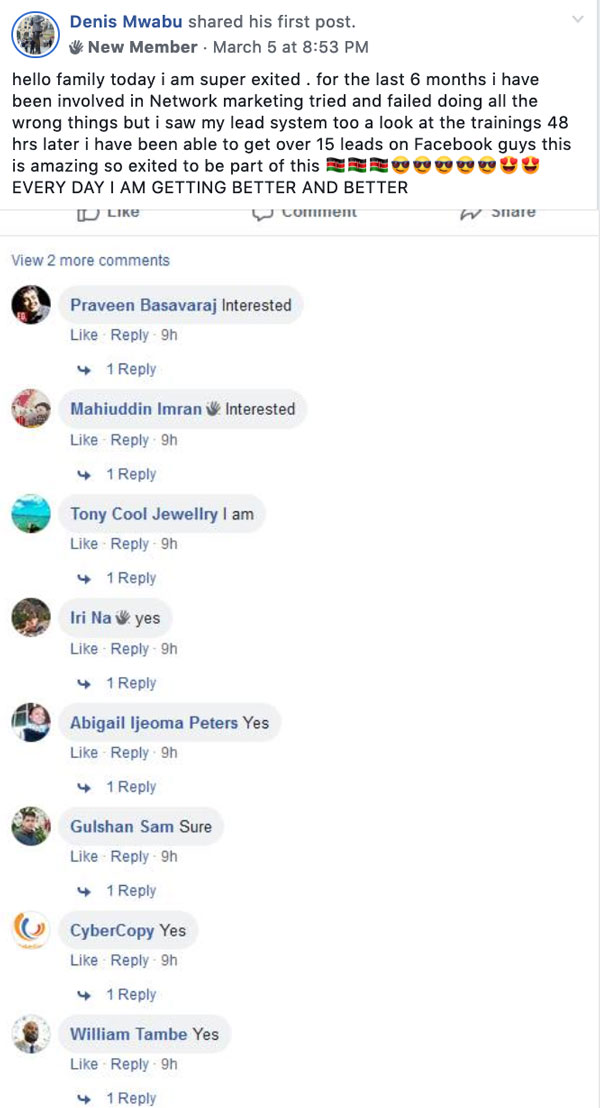The height and width of the screenshot is (1108, 600).
Task: Open Denis Mwabu's profile name link
Action: [x=127, y=22]
